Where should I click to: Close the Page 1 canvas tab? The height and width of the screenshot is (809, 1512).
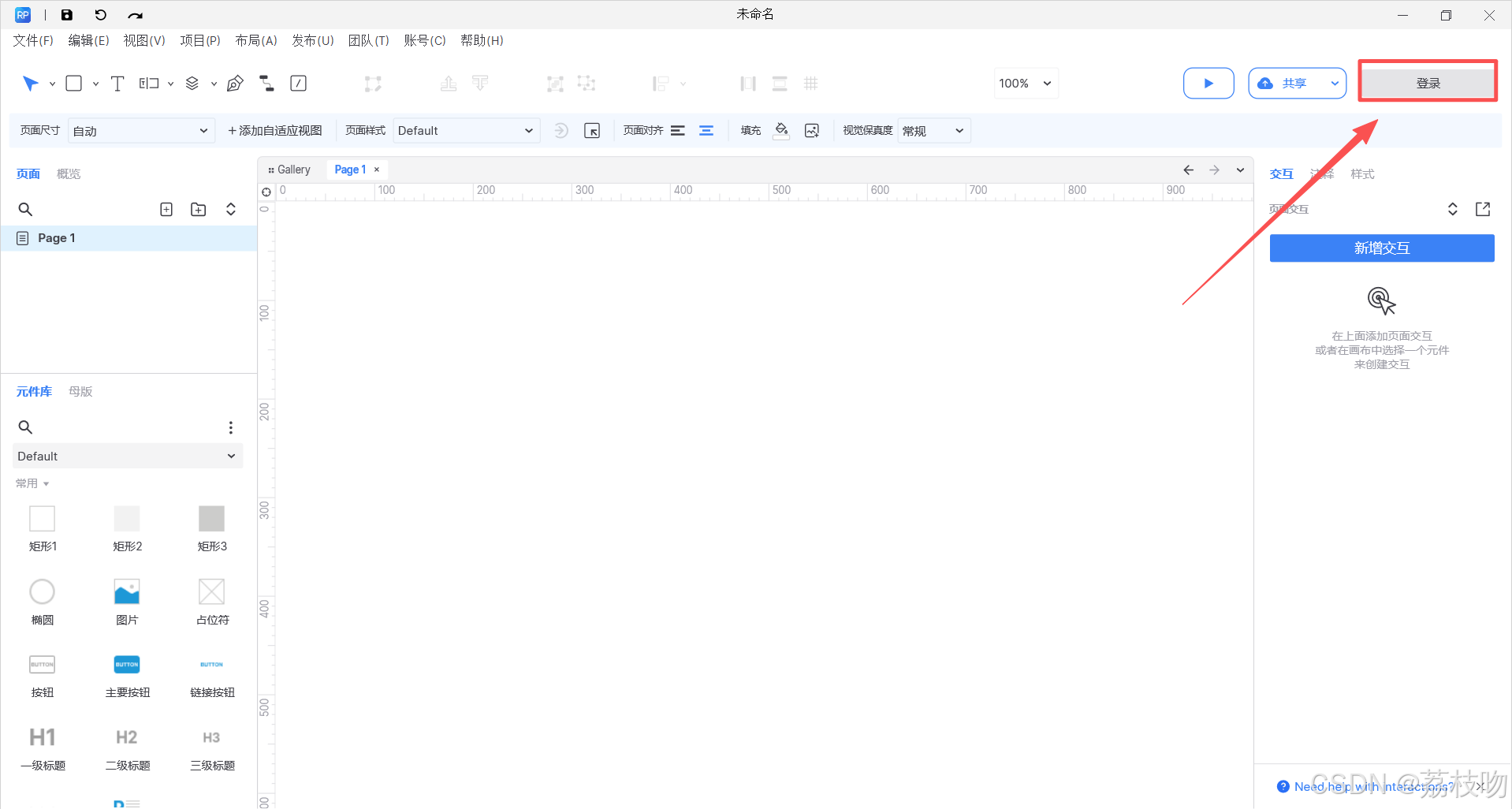(377, 170)
